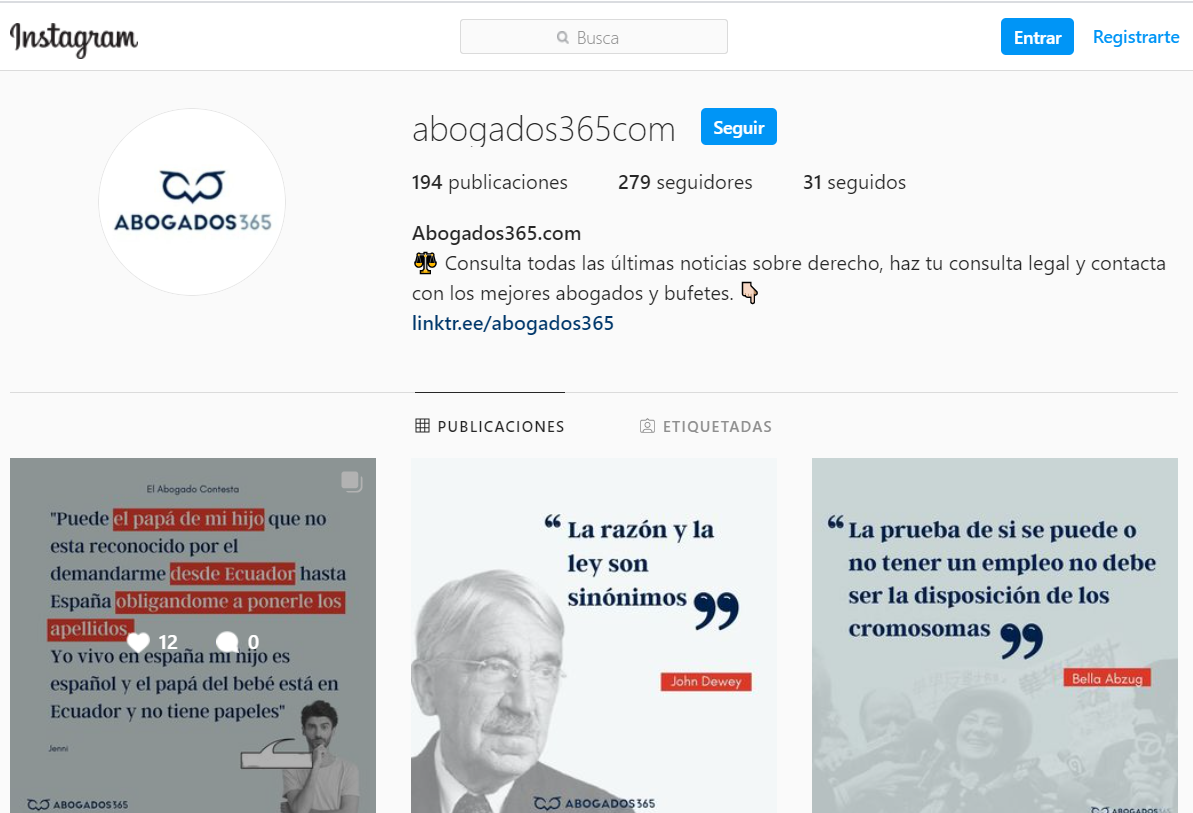Open the Abogados365 profile picture
This screenshot has height=813, width=1193.
(192, 202)
